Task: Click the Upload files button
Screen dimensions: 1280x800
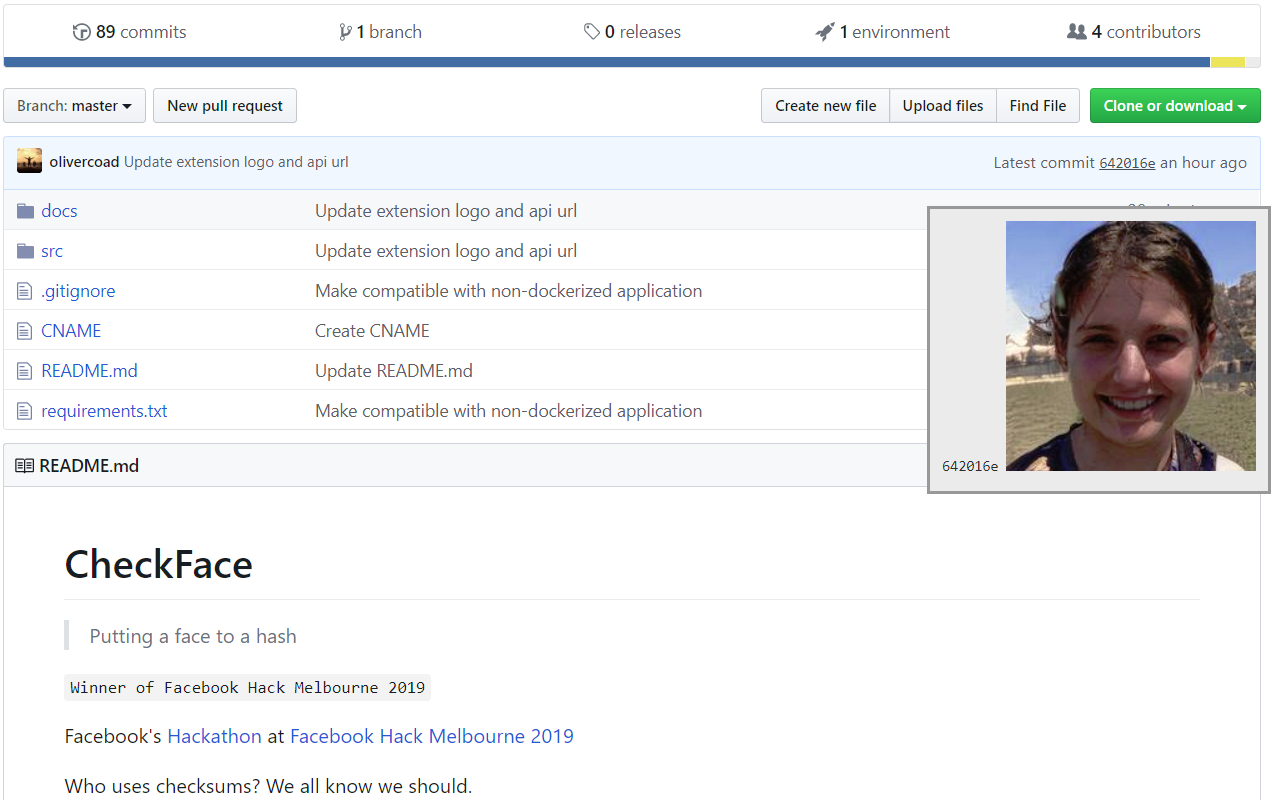Action: [943, 106]
